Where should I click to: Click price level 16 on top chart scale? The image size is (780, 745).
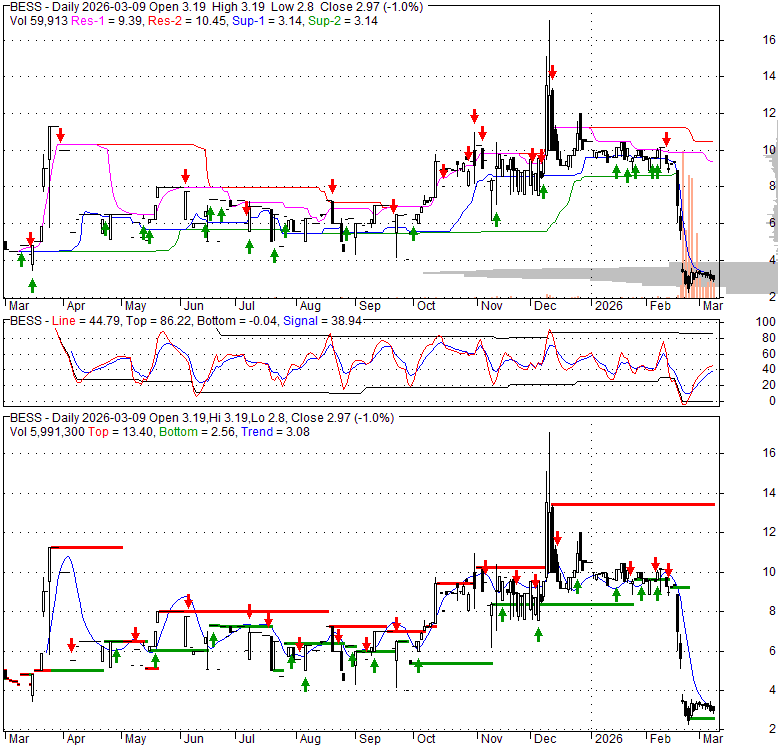point(769,40)
